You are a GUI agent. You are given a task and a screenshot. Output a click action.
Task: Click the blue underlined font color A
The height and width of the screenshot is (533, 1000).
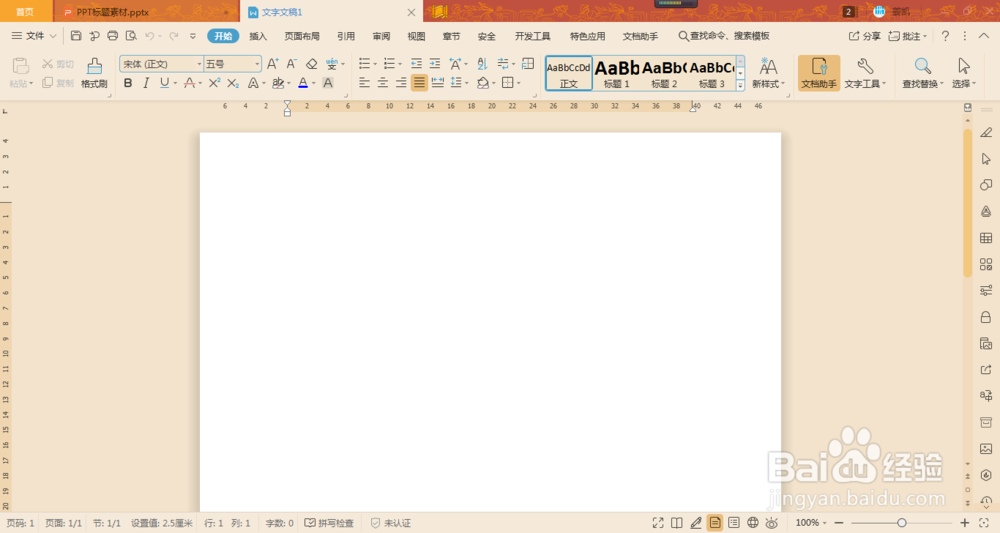[303, 83]
